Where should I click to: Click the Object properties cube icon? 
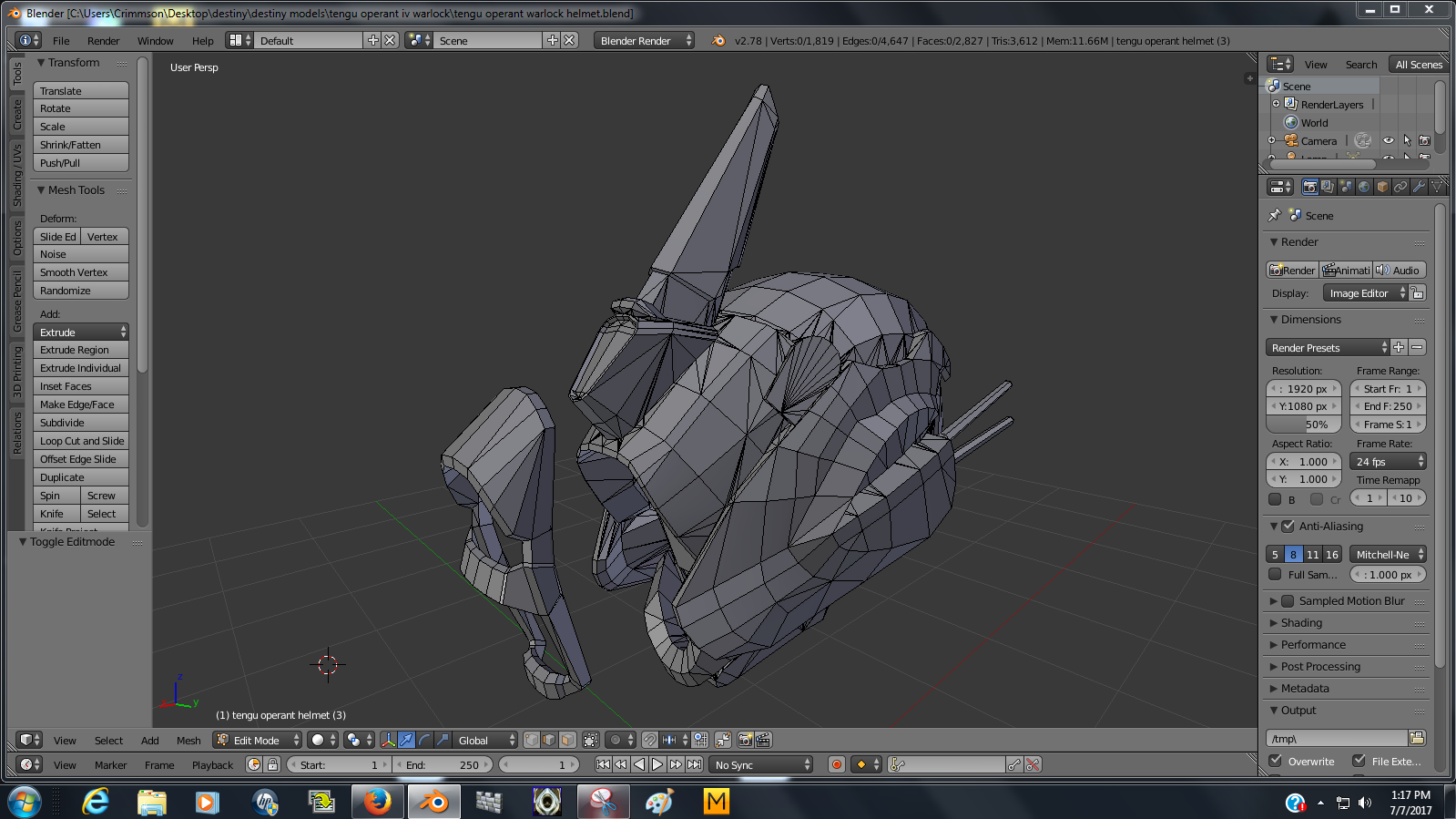1382,187
